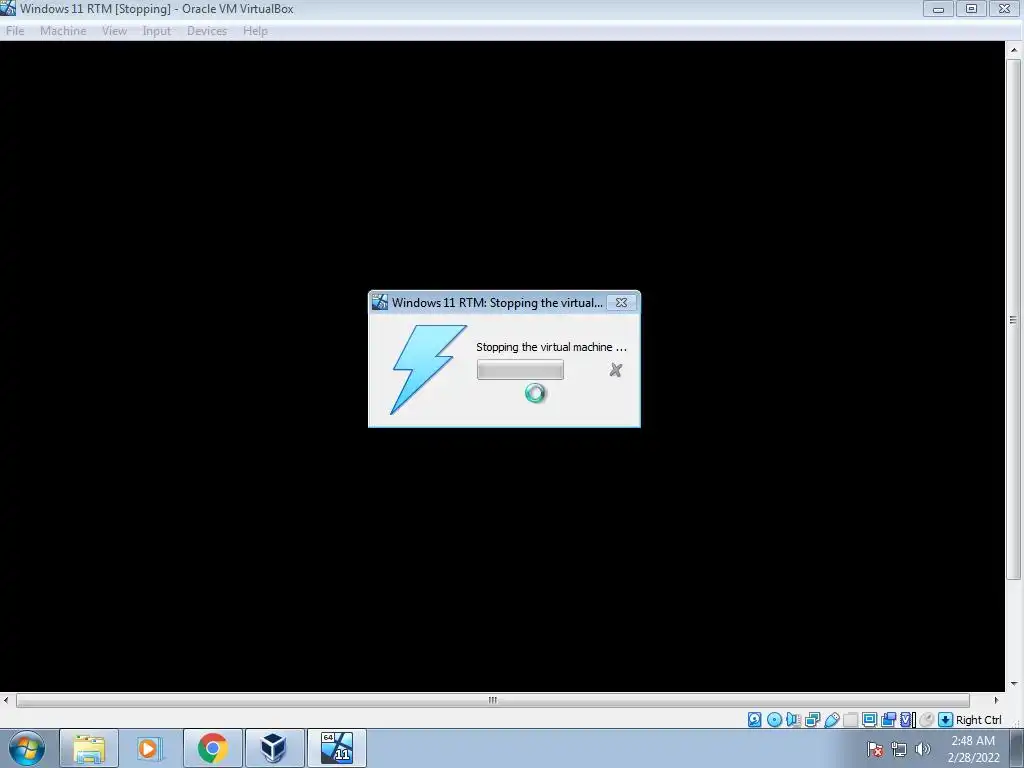Screen dimensions: 1024x768
Task: Click the Show desktop button at taskbar end
Action: pos(1018,748)
